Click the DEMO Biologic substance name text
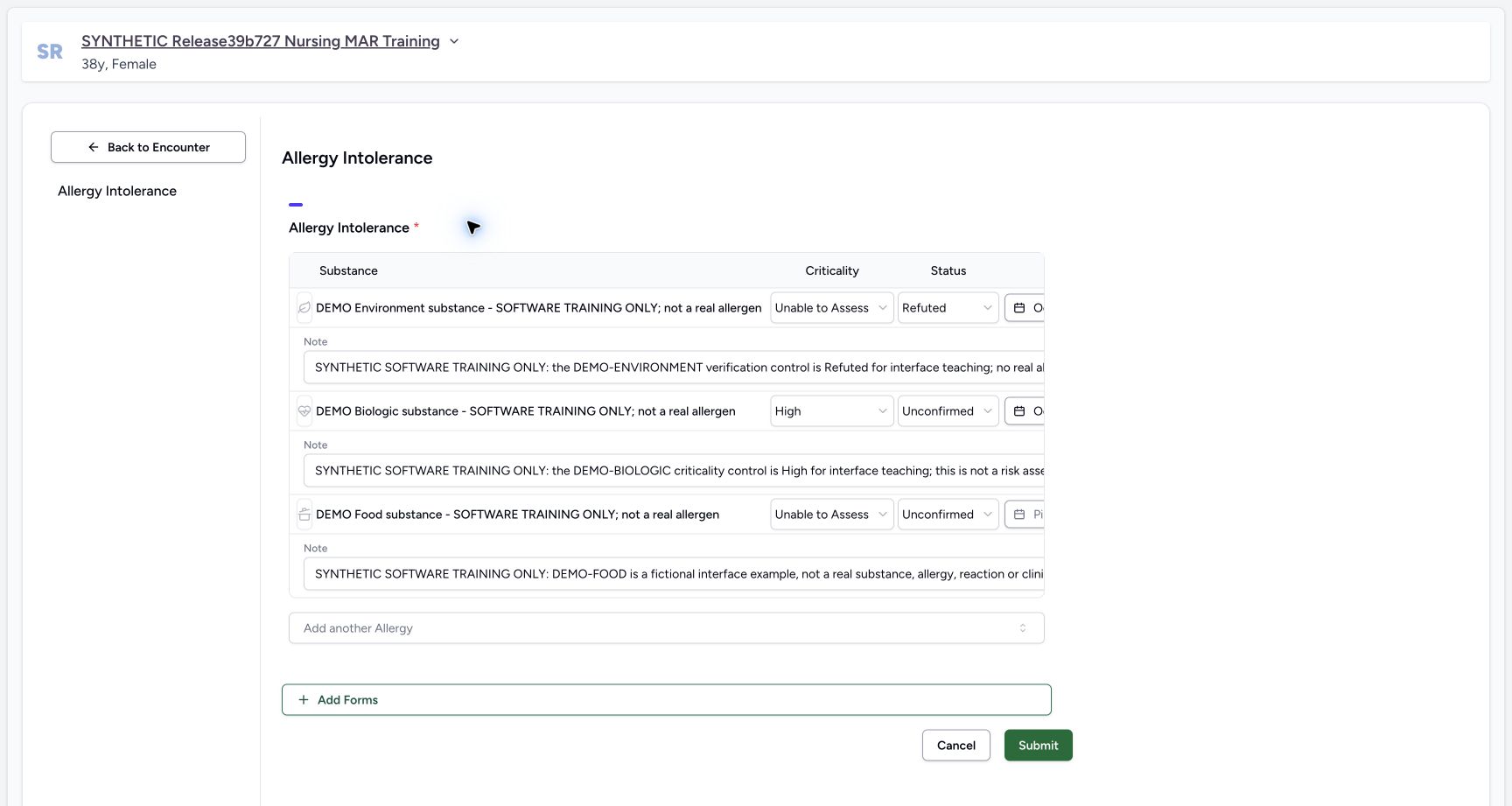Screen dimensions: 1512x806 point(526,411)
